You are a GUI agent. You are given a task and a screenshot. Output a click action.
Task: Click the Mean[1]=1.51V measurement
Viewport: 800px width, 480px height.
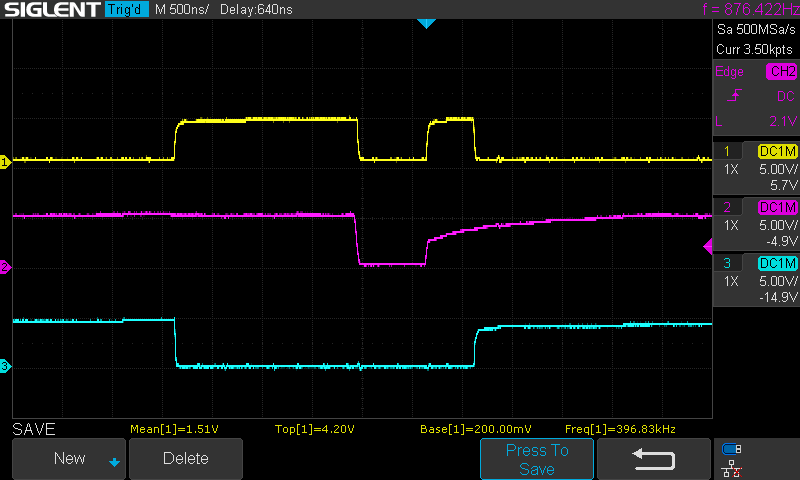click(x=174, y=430)
